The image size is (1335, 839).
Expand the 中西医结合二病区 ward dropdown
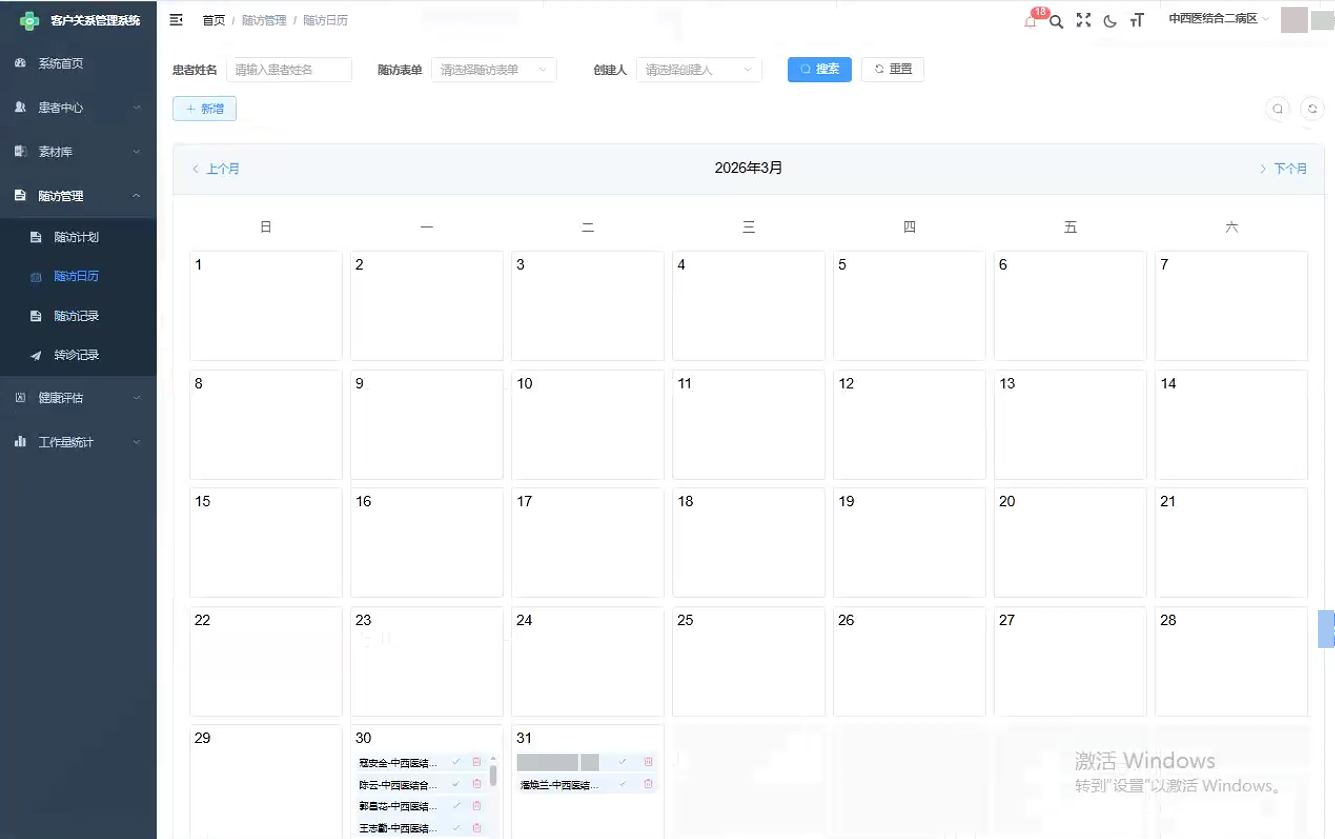[x=1218, y=19]
